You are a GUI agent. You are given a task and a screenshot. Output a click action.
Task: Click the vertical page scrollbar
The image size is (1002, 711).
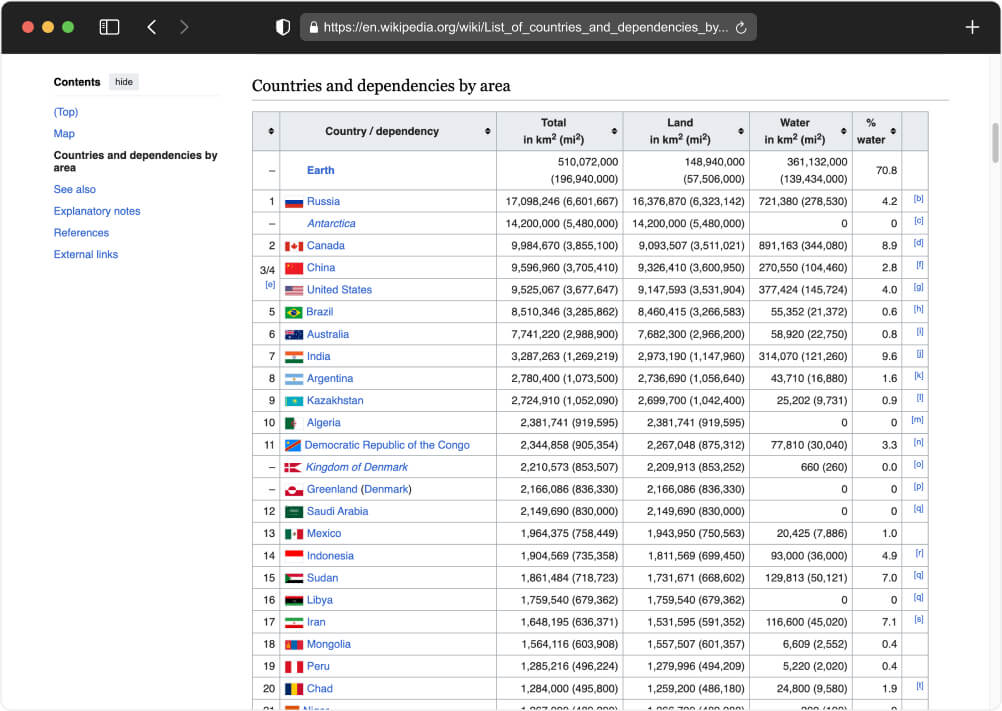994,145
